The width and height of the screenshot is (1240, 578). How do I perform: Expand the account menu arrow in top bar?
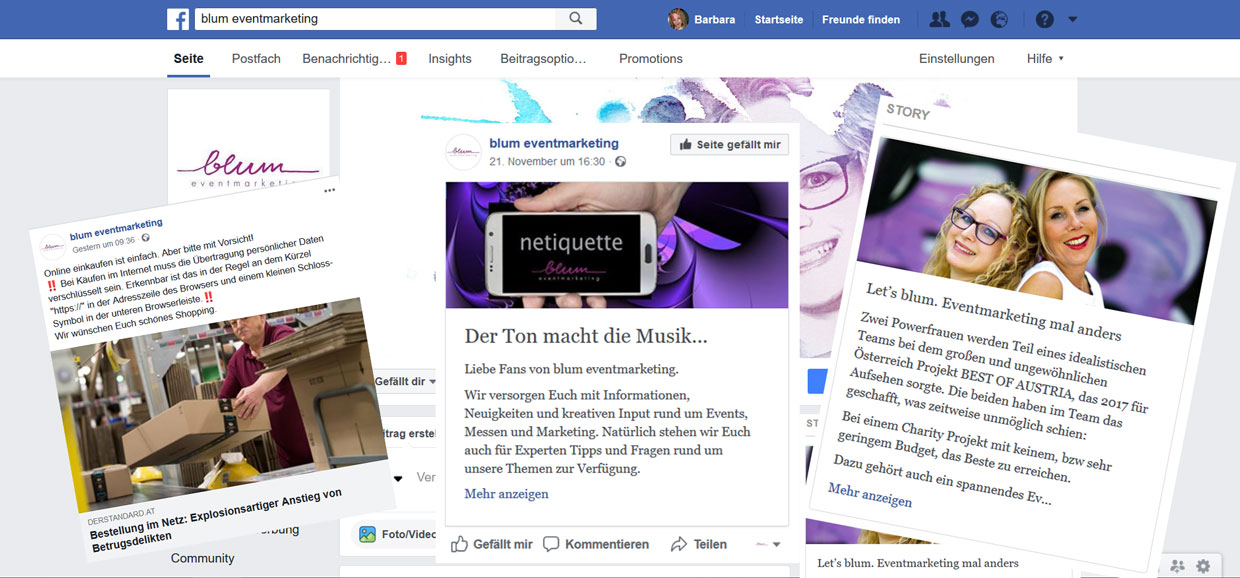coord(1073,19)
